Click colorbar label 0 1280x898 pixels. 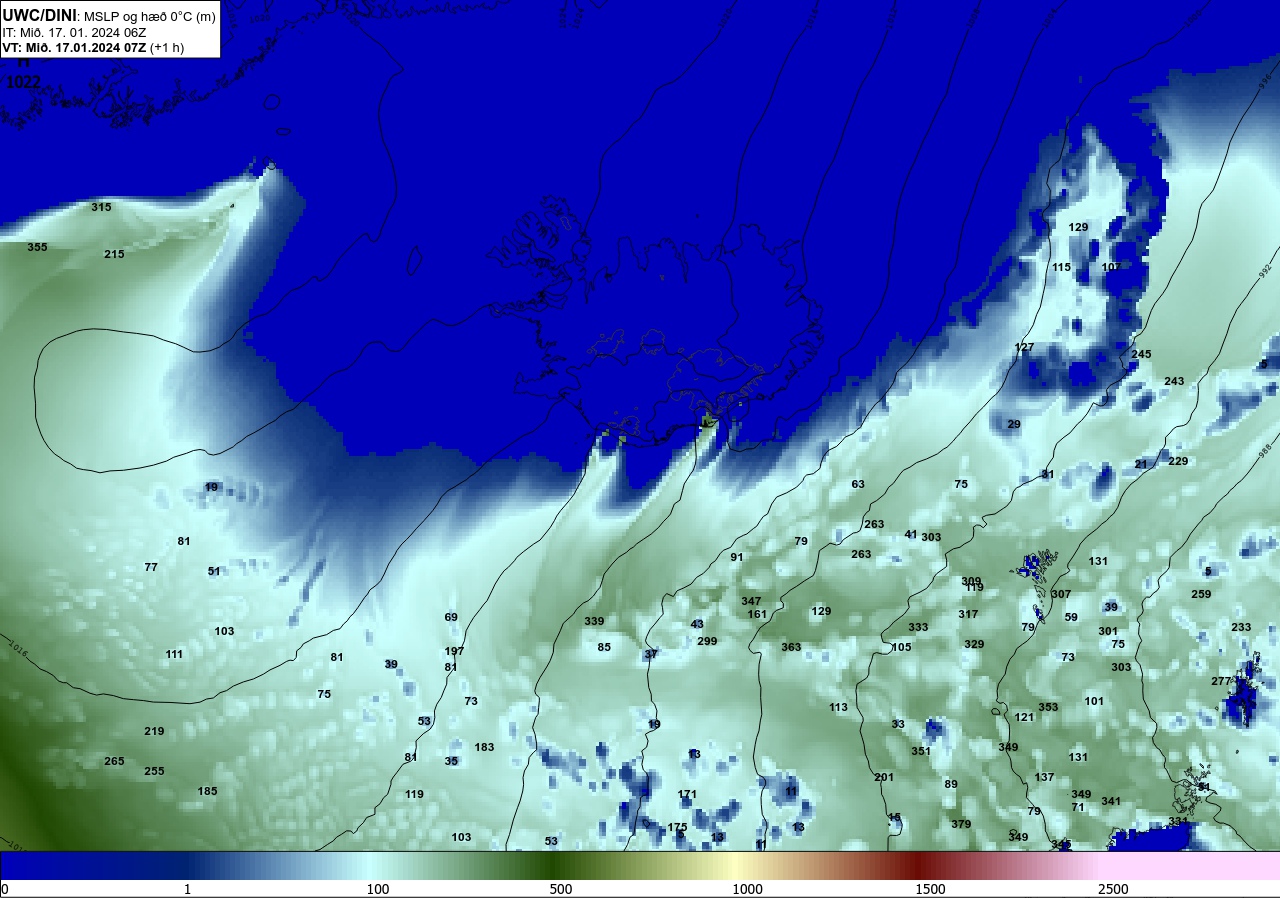pos(4,889)
